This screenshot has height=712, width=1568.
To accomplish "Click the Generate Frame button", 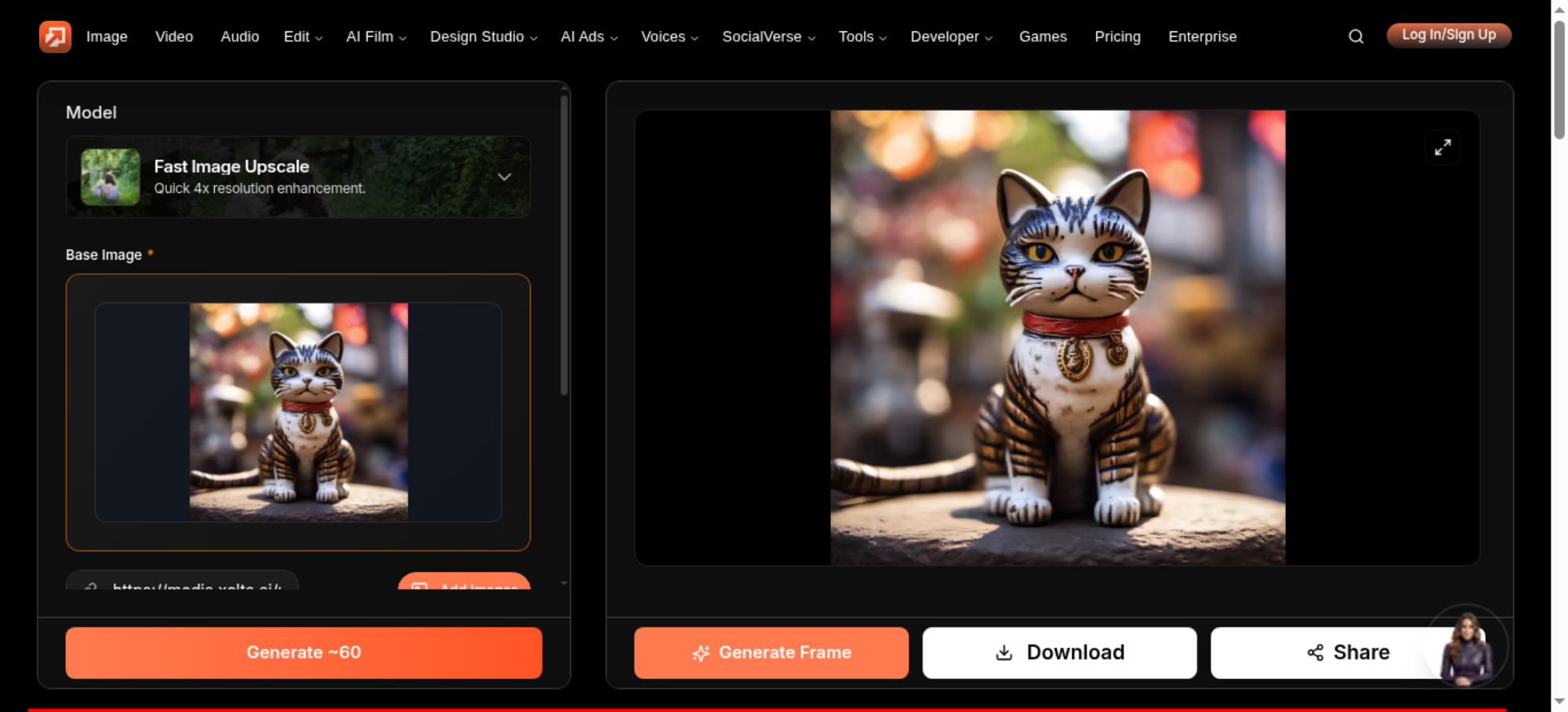I will [x=771, y=652].
